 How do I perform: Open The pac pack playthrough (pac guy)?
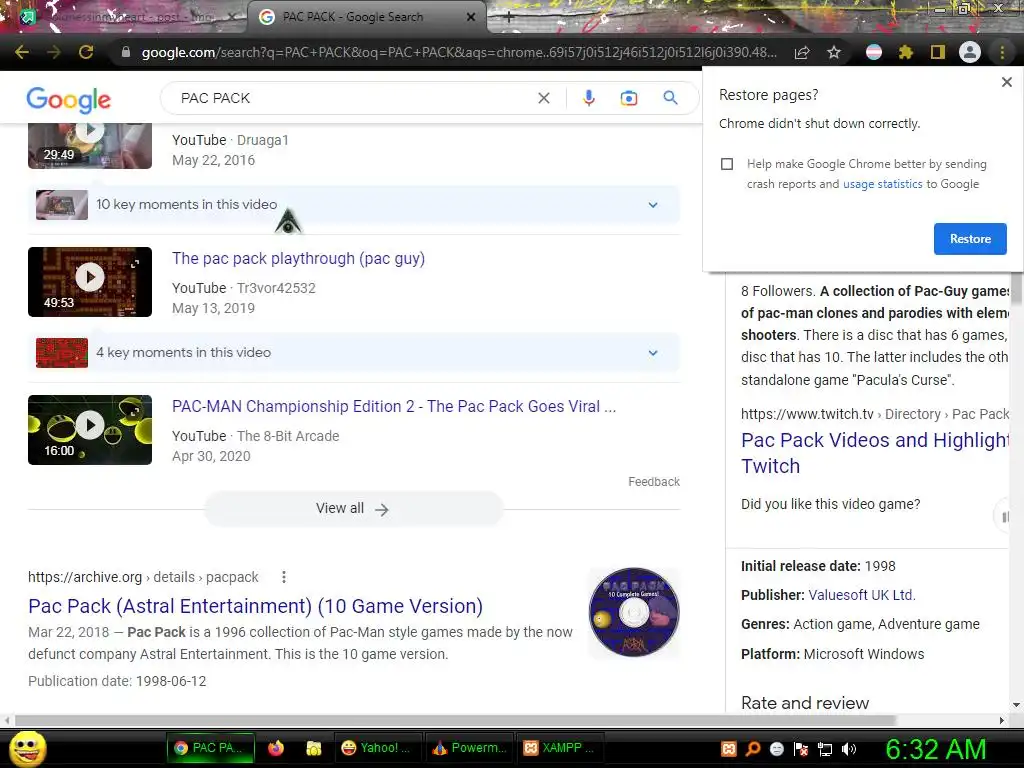tap(298, 259)
